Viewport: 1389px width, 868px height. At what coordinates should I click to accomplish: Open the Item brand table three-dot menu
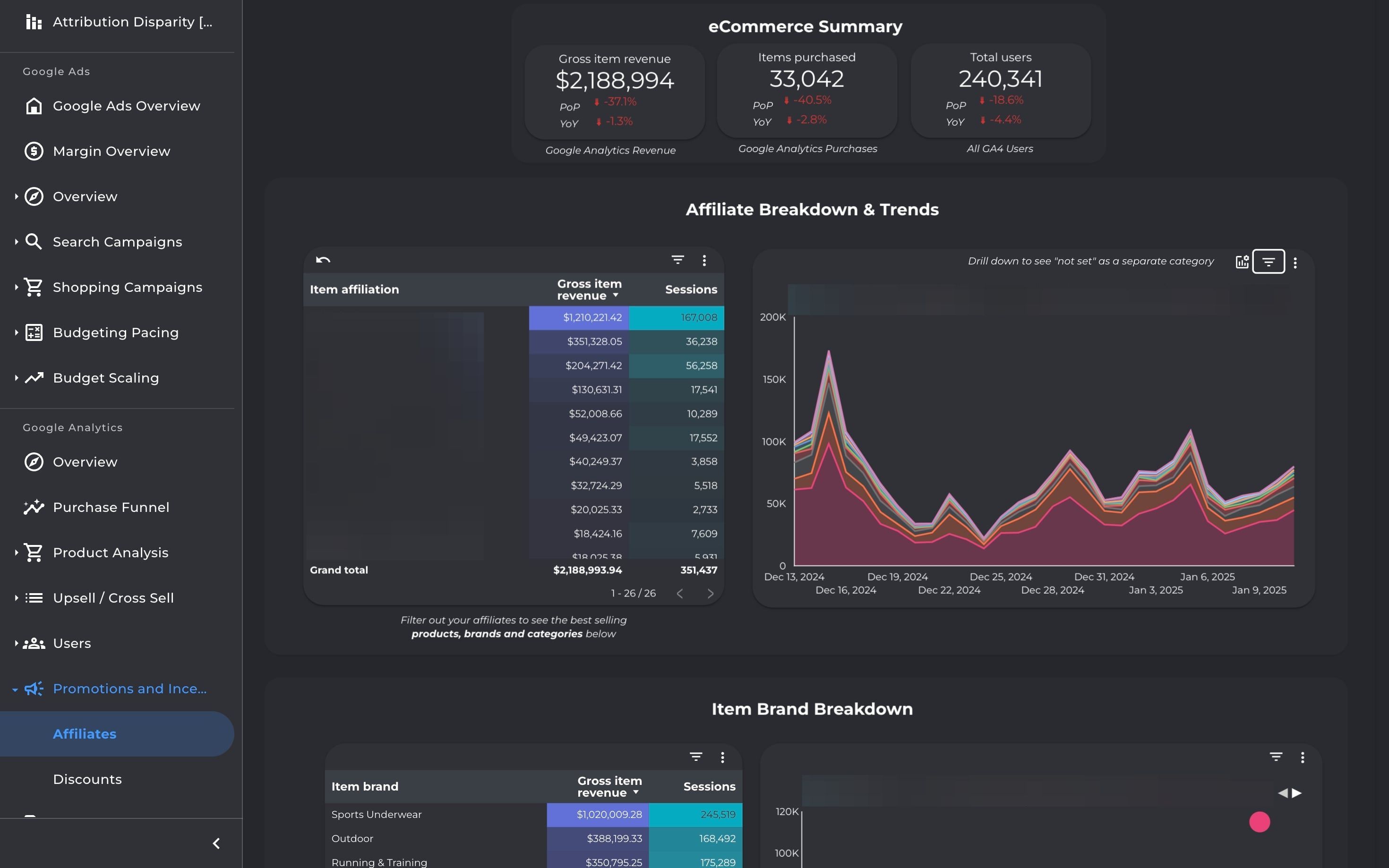[x=722, y=757]
